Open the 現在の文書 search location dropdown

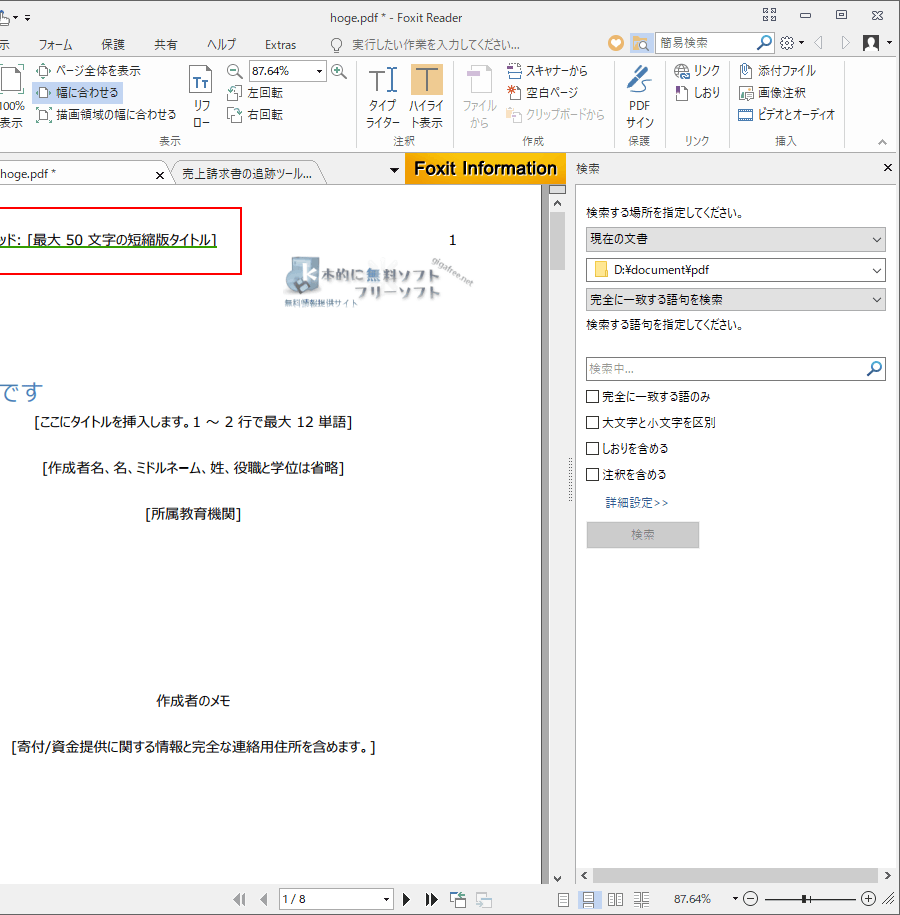click(735, 239)
